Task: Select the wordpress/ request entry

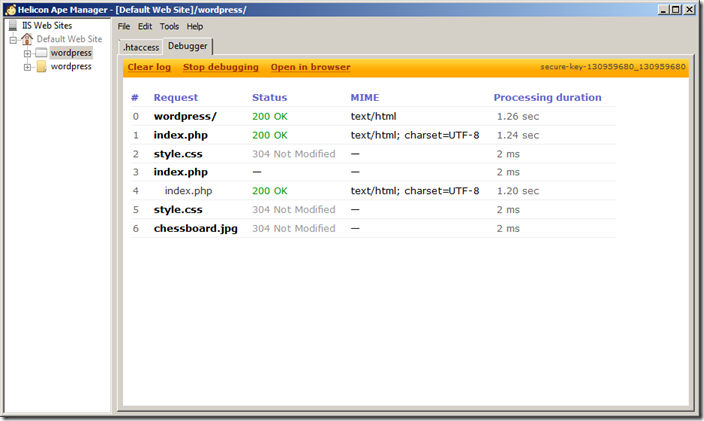Action: (x=184, y=116)
